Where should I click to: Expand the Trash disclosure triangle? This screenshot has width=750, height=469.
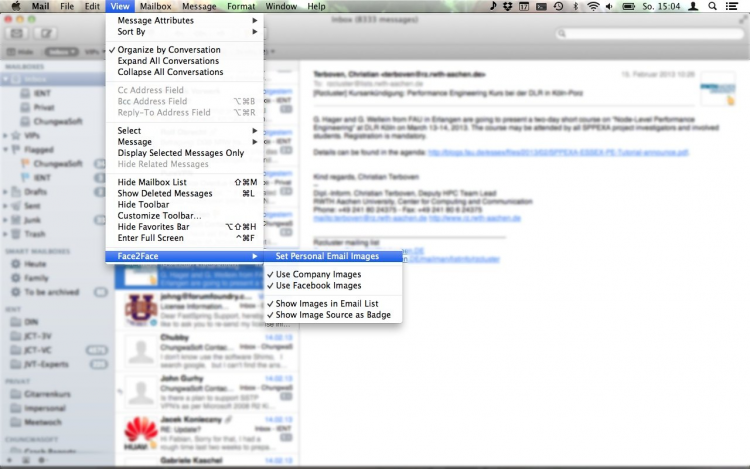(6, 234)
